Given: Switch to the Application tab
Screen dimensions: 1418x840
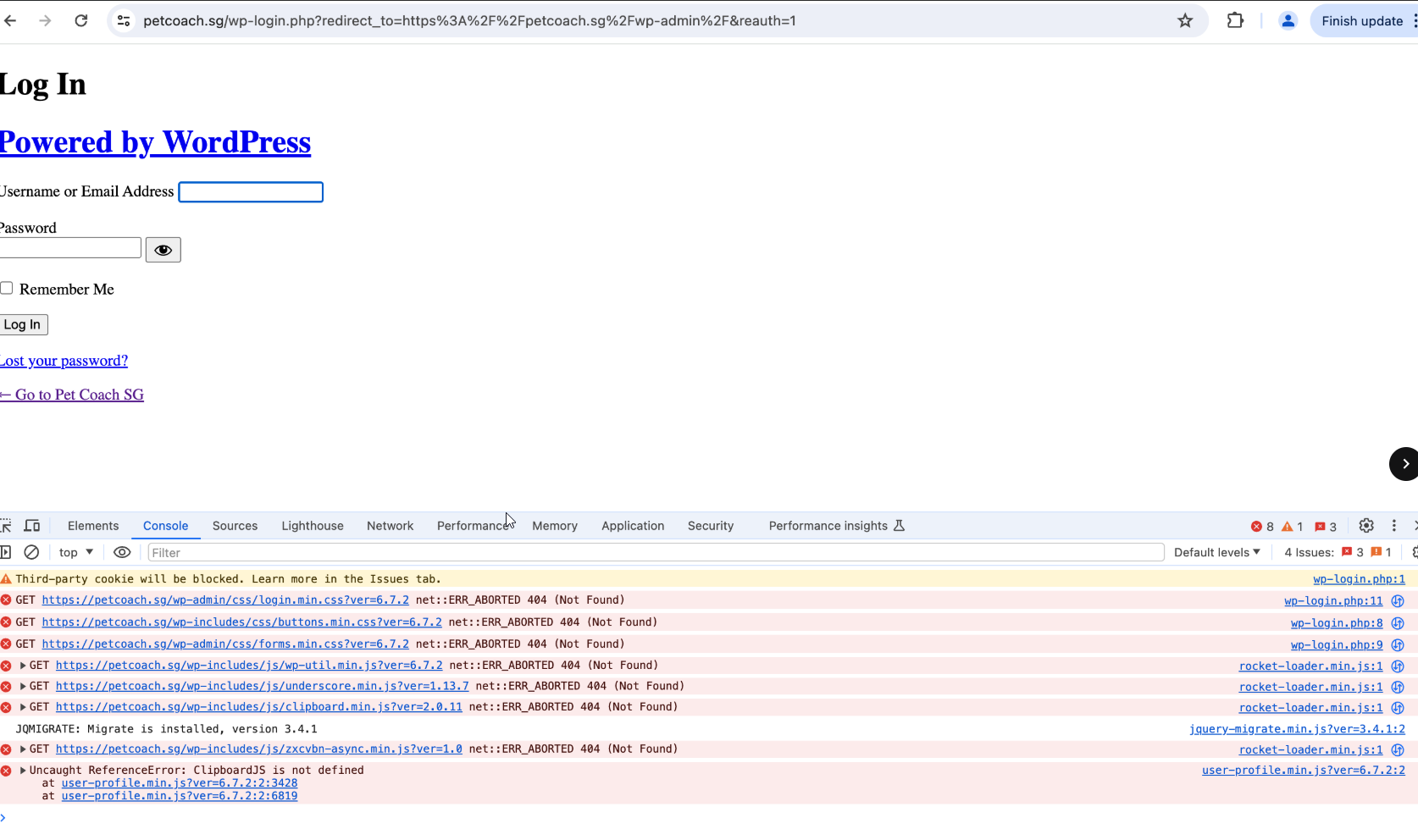Looking at the screenshot, I should 633,526.
